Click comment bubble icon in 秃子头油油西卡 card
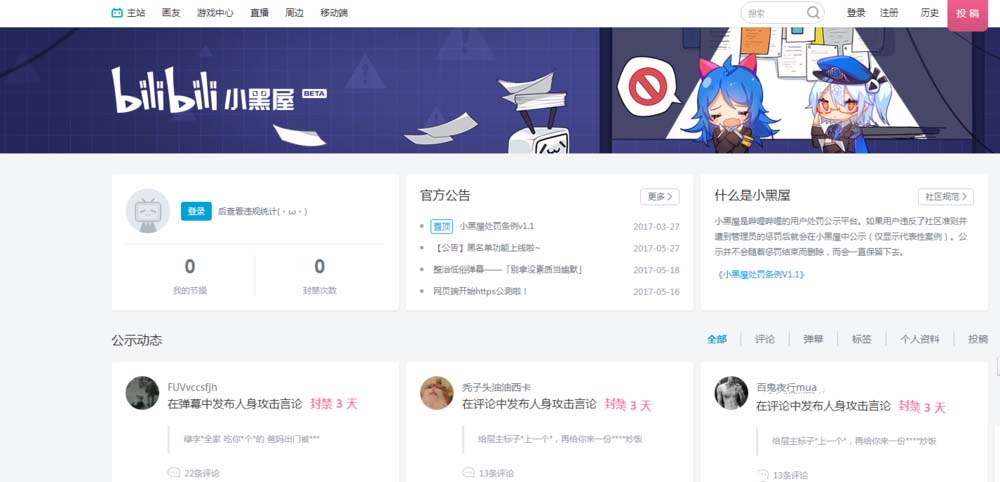The image size is (1000, 482). pyautogui.click(x=468, y=473)
